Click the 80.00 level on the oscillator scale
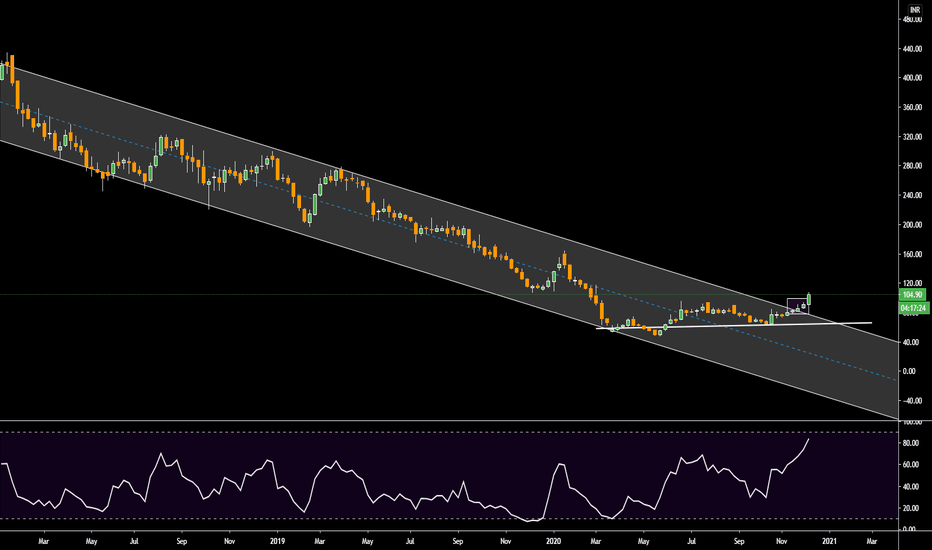 tap(910, 443)
